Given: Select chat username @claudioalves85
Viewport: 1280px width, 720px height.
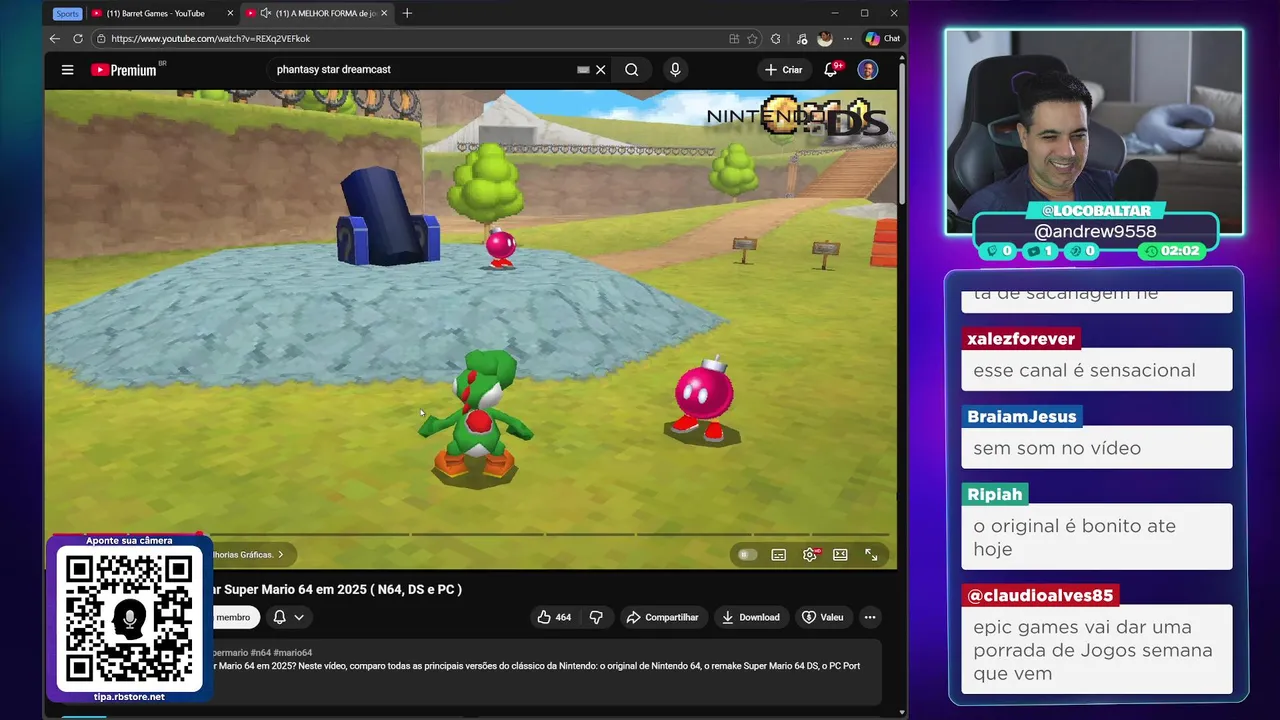Looking at the screenshot, I should pyautogui.click(x=1040, y=596).
